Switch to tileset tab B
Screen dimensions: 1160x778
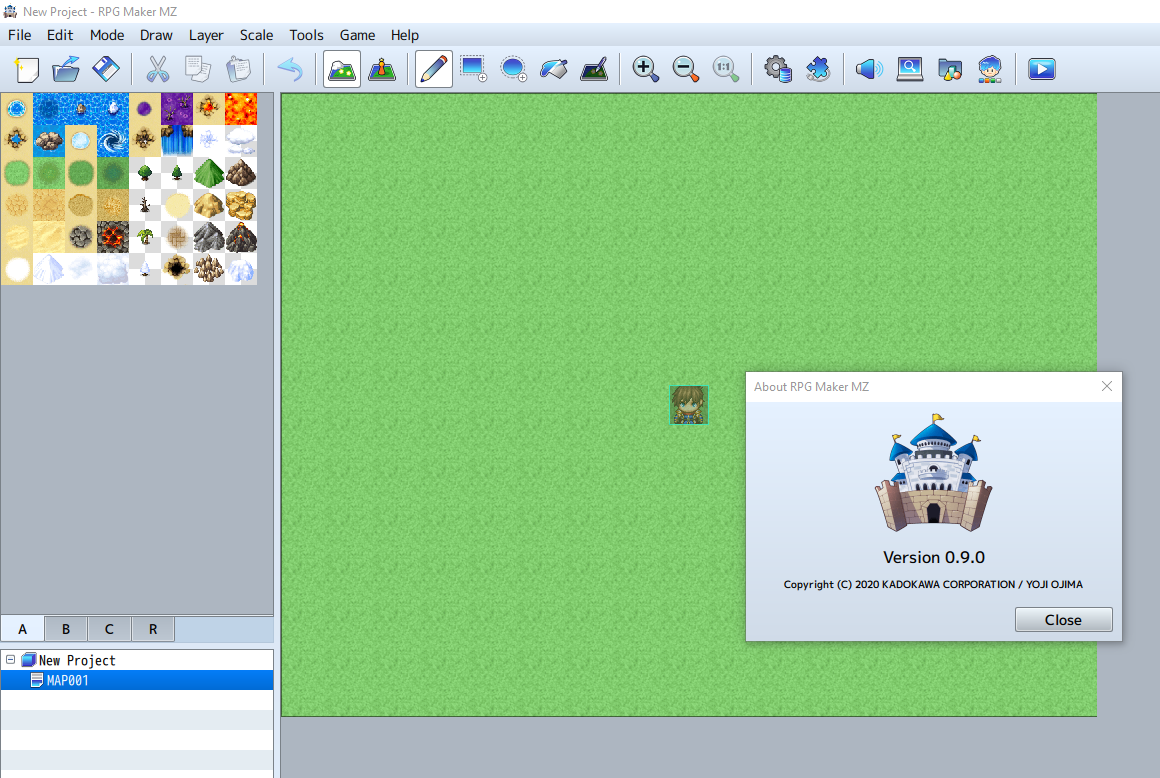tap(66, 629)
